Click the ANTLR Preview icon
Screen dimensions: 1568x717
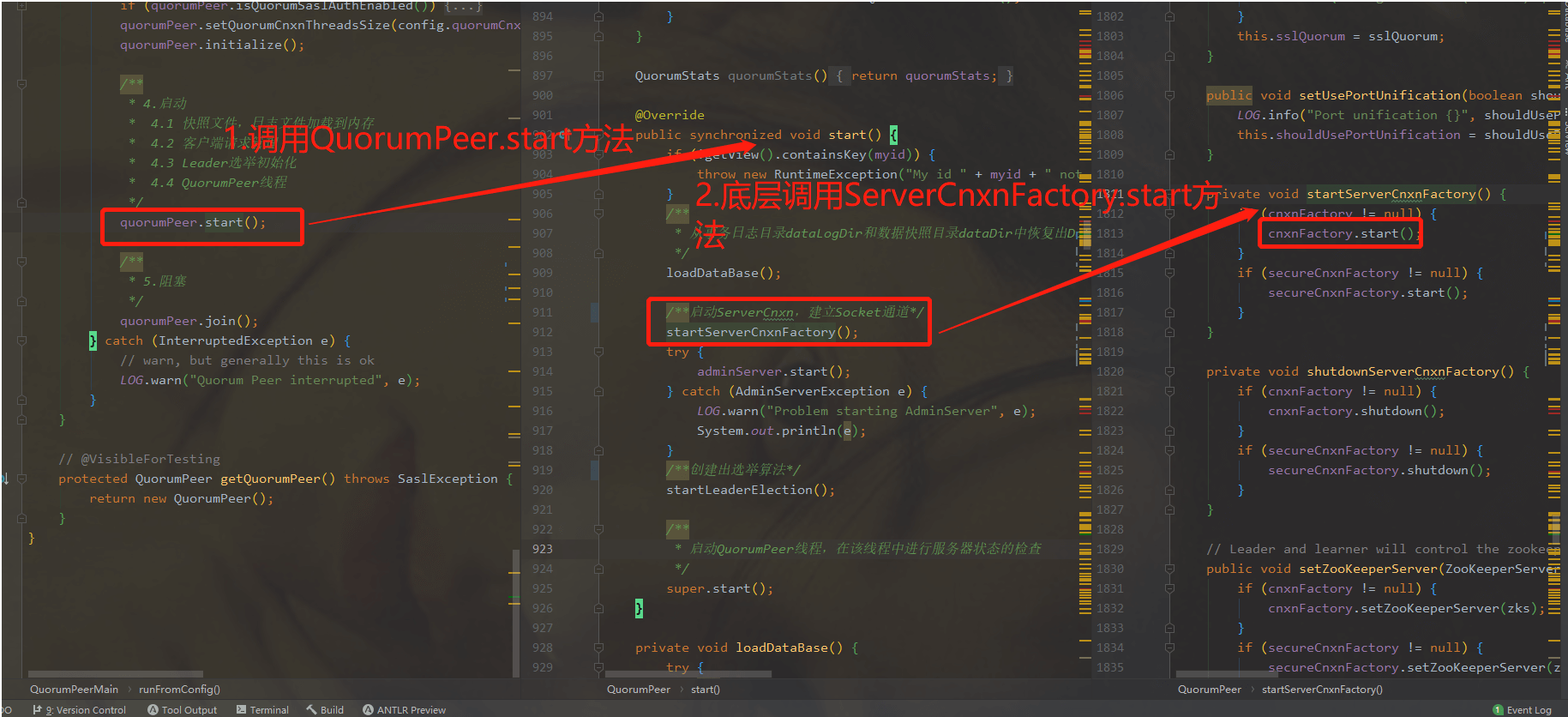click(368, 709)
